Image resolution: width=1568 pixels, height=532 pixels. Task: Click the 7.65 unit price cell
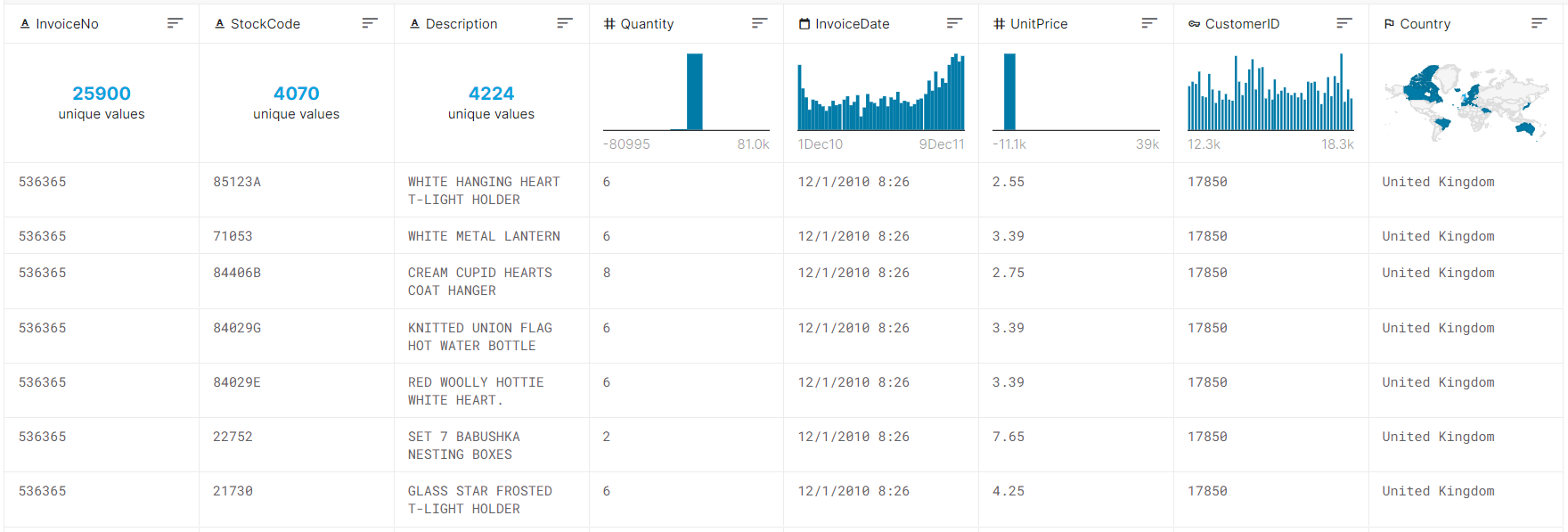(x=1009, y=437)
